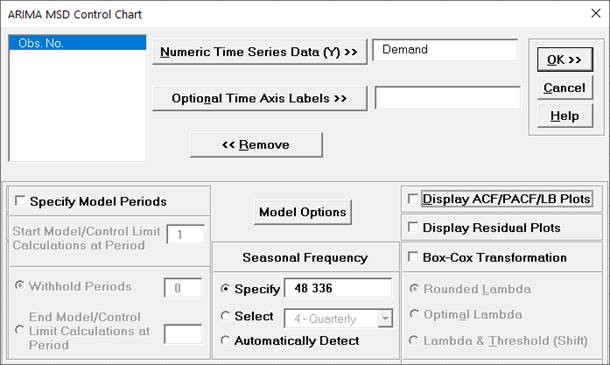Viewport: 610px width, 365px height.
Task: Cancel the ARIMA MSD dialog
Action: click(564, 88)
